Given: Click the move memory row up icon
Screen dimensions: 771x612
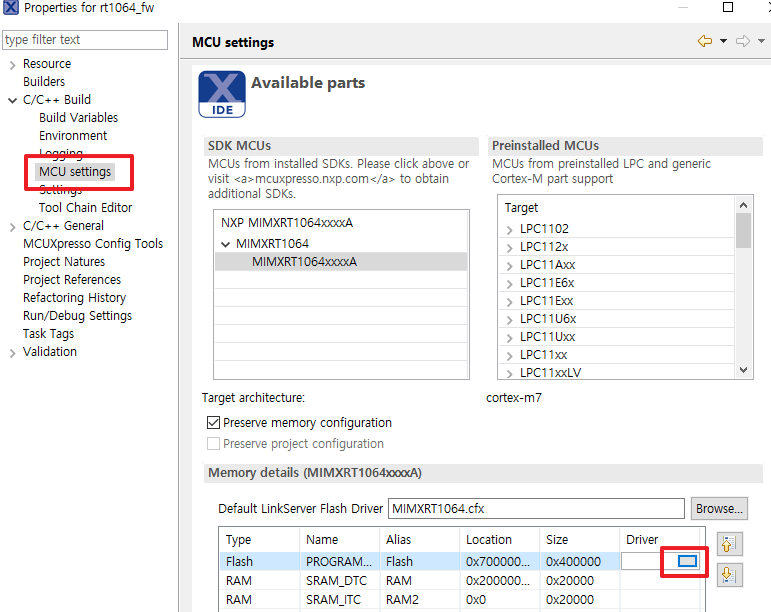Looking at the screenshot, I should tap(729, 544).
